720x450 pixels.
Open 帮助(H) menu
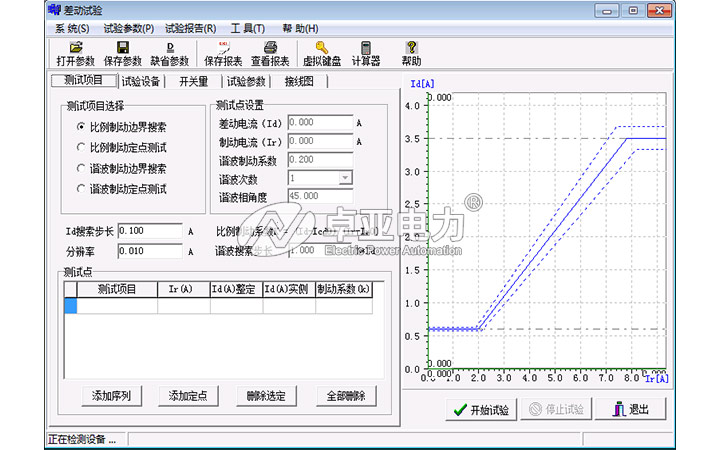300,28
